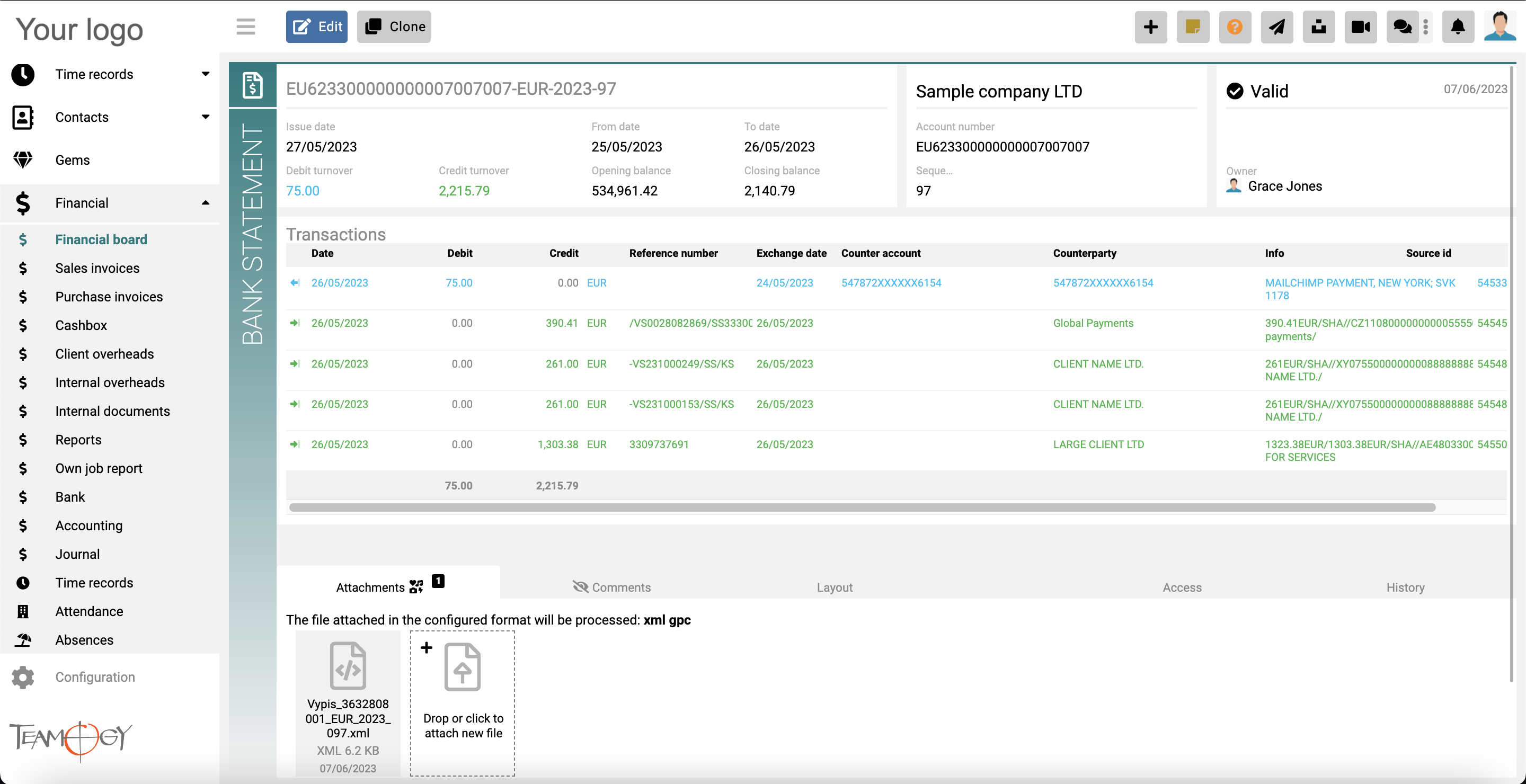Click the Counterparty column header

click(1085, 253)
